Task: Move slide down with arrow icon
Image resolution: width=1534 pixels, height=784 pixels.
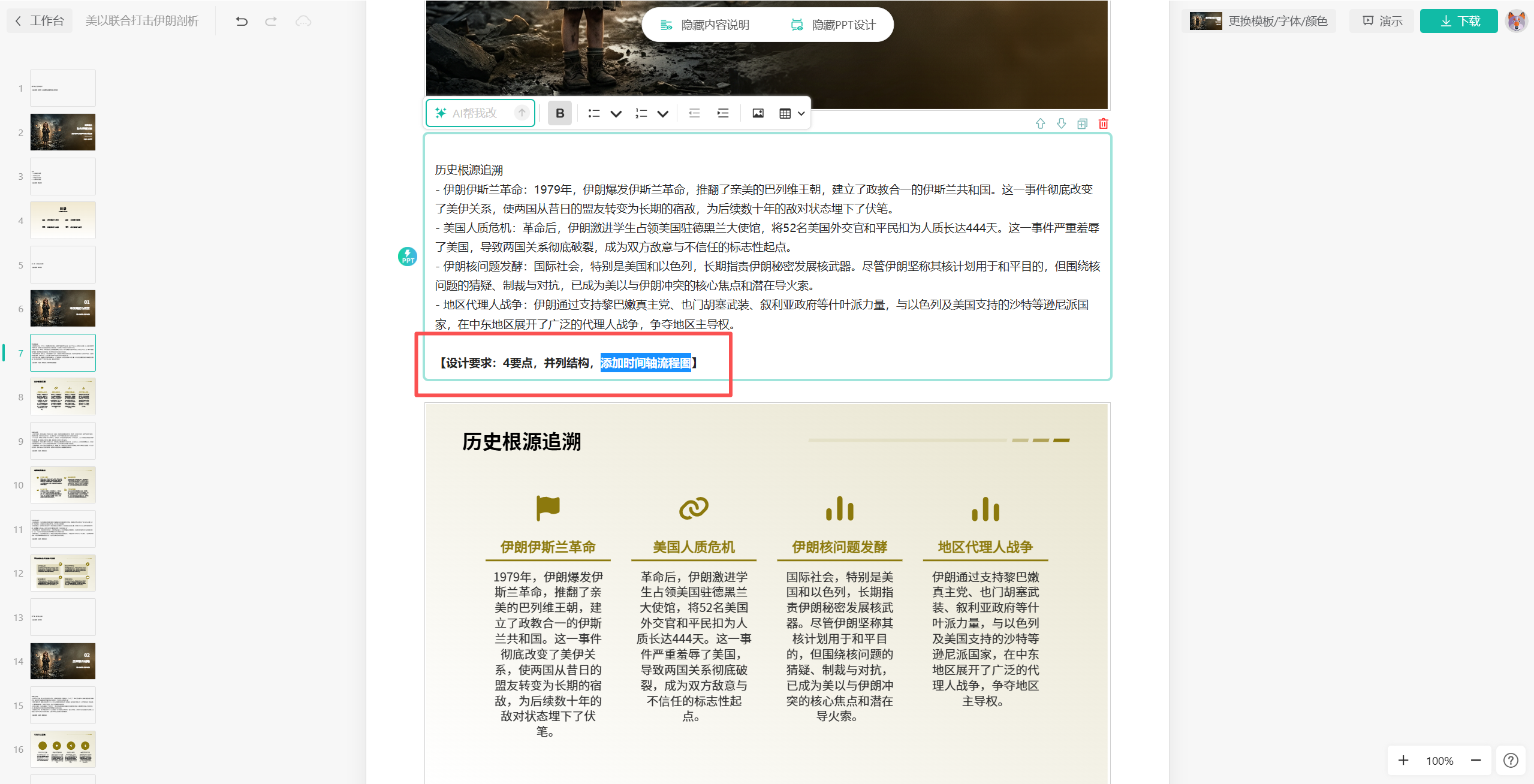Action: point(1061,123)
